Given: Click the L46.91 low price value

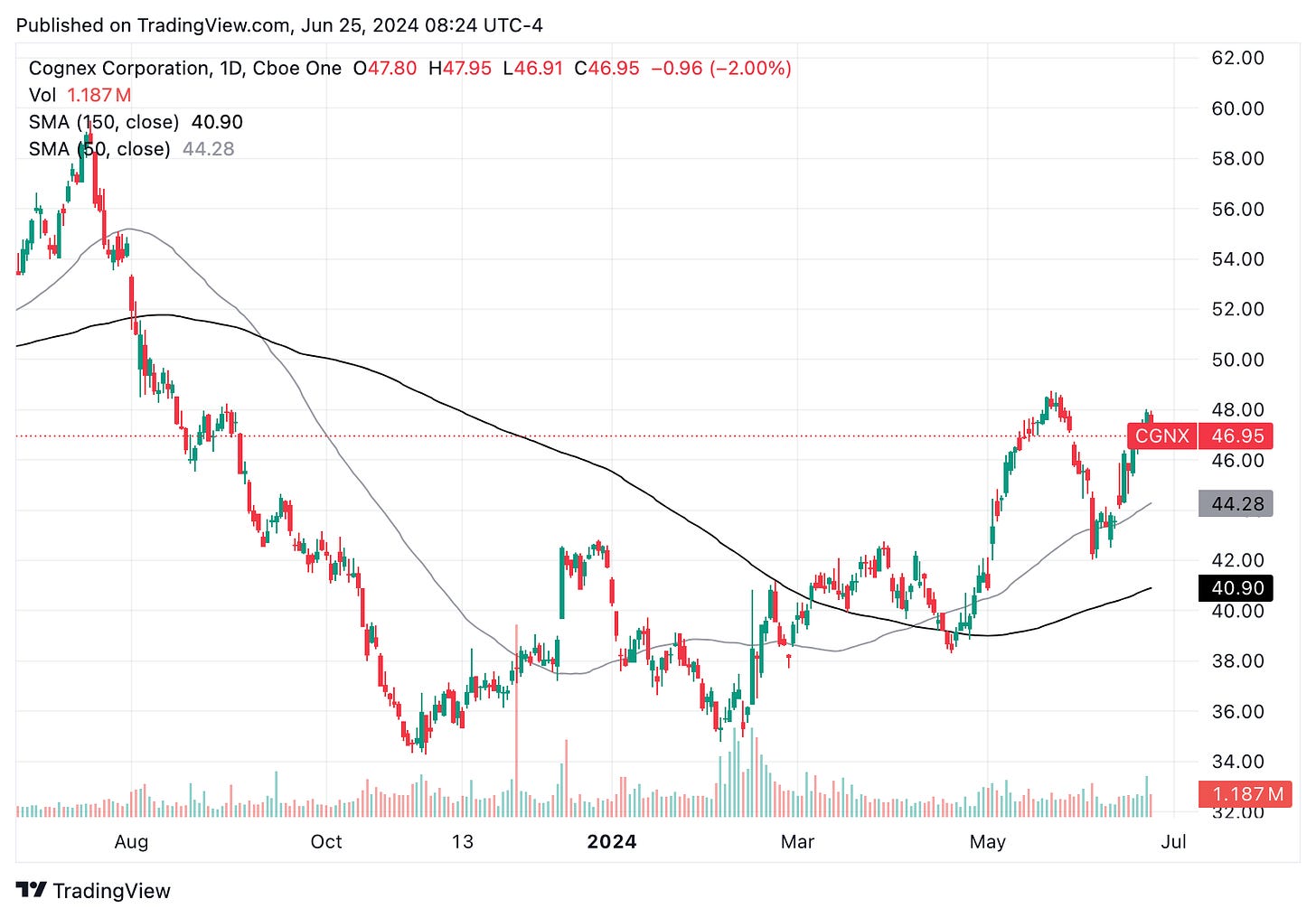Looking at the screenshot, I should 533,69.
